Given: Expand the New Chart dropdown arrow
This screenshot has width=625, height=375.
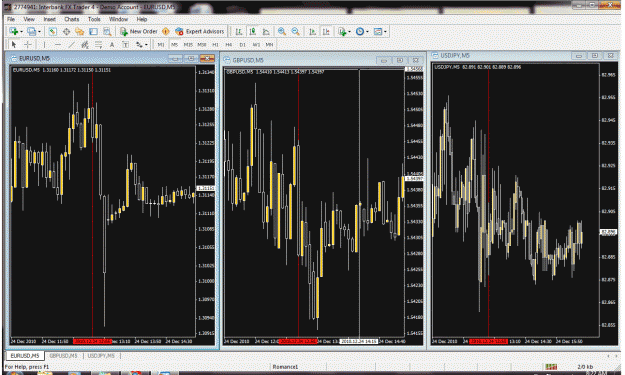Looking at the screenshot, I should click(22, 31).
